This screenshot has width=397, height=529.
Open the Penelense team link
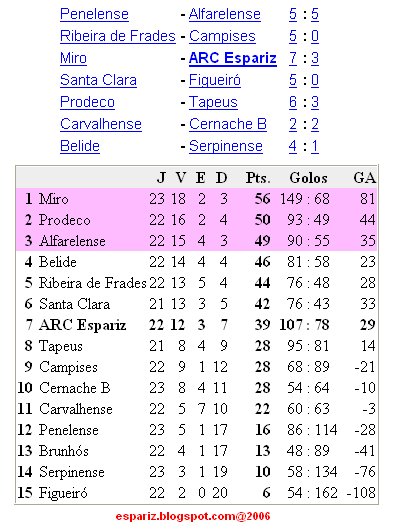[94, 14]
